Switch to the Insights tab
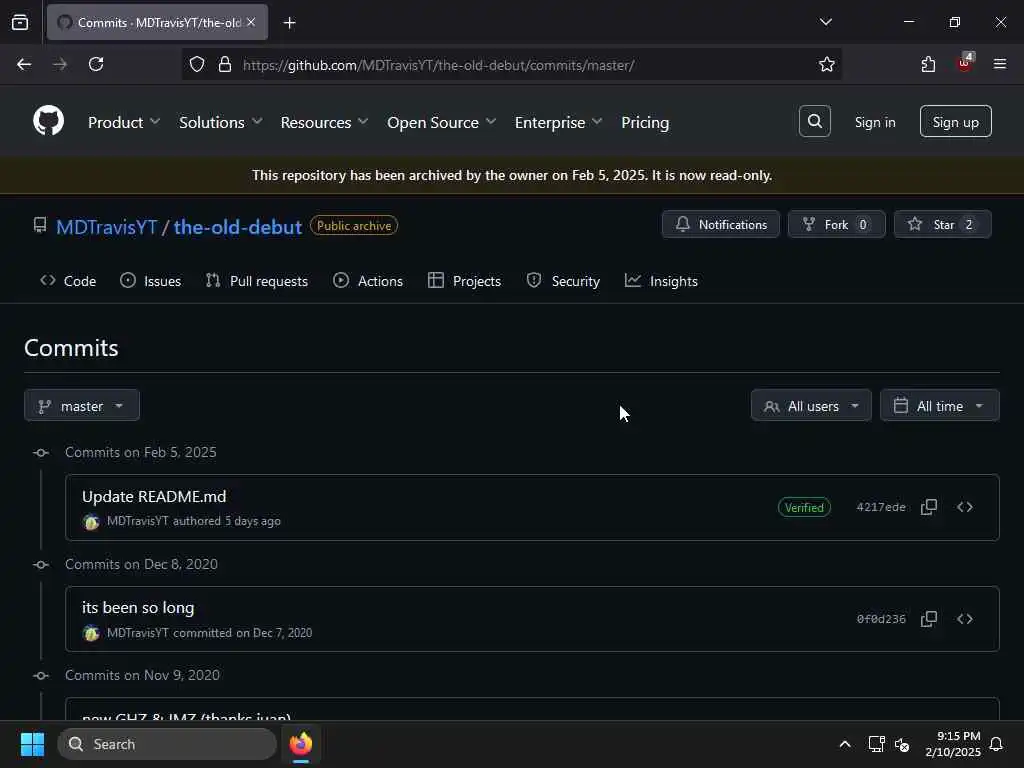This screenshot has height=768, width=1024. (x=661, y=281)
